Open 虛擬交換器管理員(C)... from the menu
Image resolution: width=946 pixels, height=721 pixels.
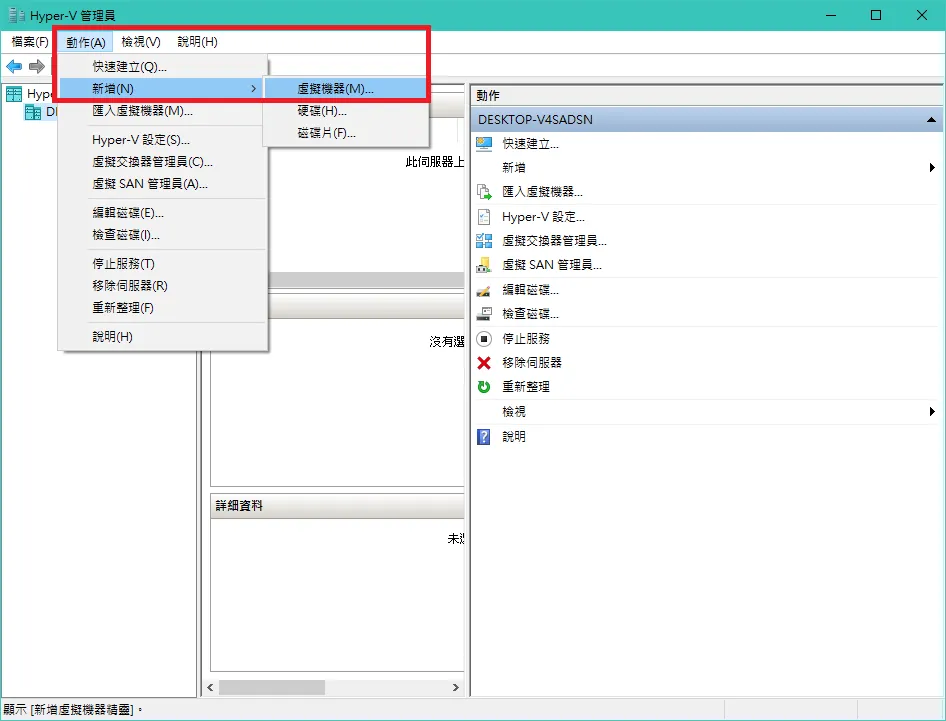tap(163, 162)
